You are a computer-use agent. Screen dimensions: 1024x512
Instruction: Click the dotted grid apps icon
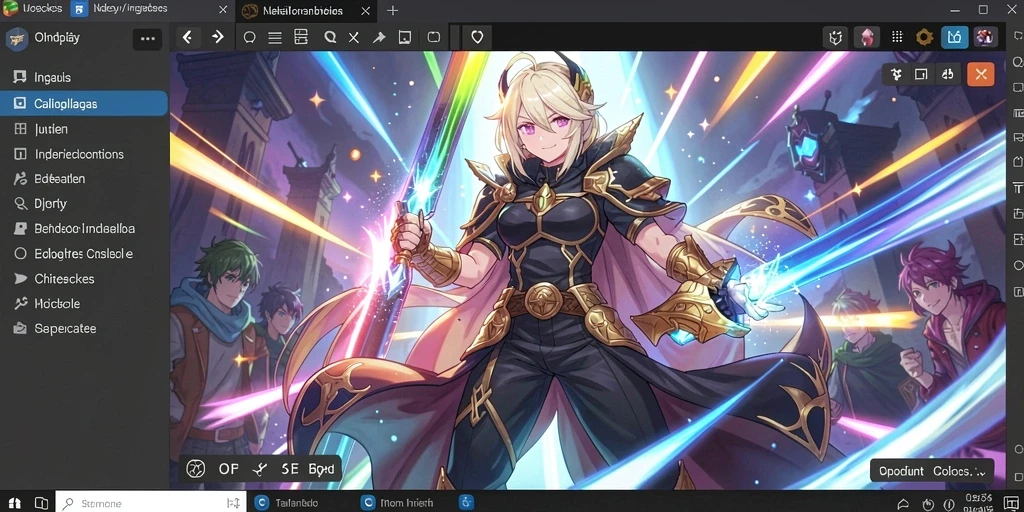pos(897,37)
